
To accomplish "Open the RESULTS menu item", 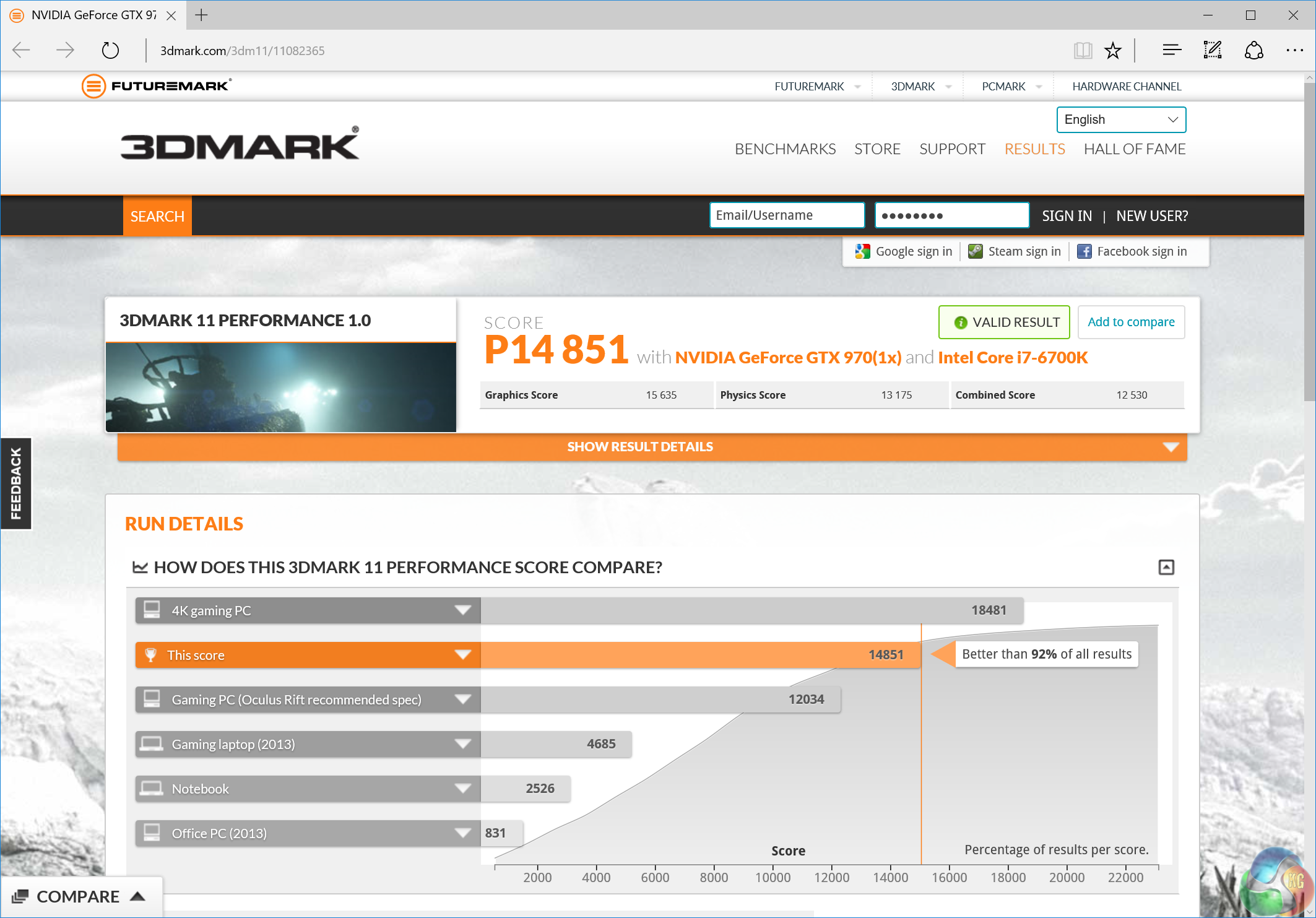I will coord(1034,149).
